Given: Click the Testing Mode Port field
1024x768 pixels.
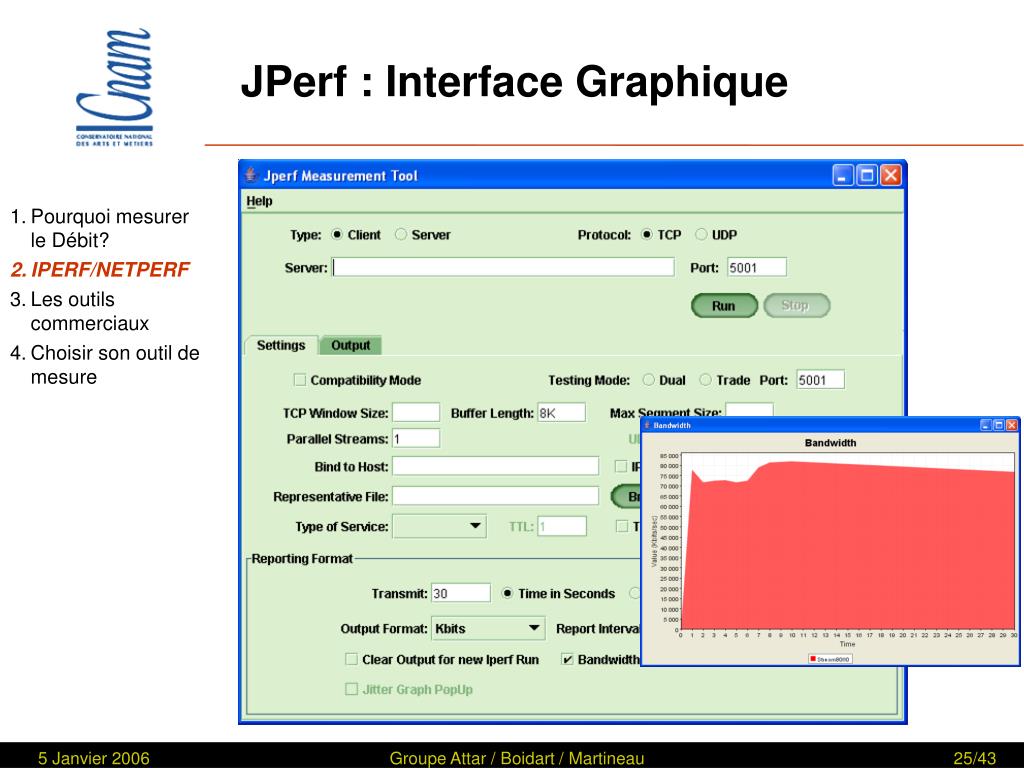Looking at the screenshot, I should [x=820, y=380].
